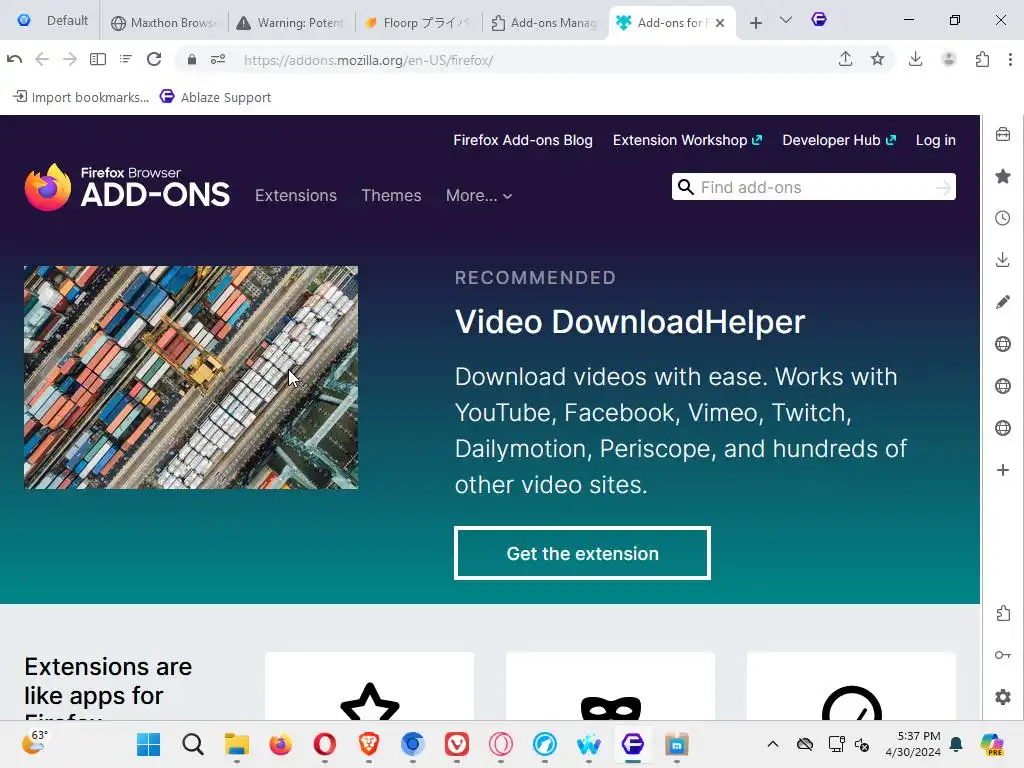Open File Explorer from taskbar

click(236, 744)
